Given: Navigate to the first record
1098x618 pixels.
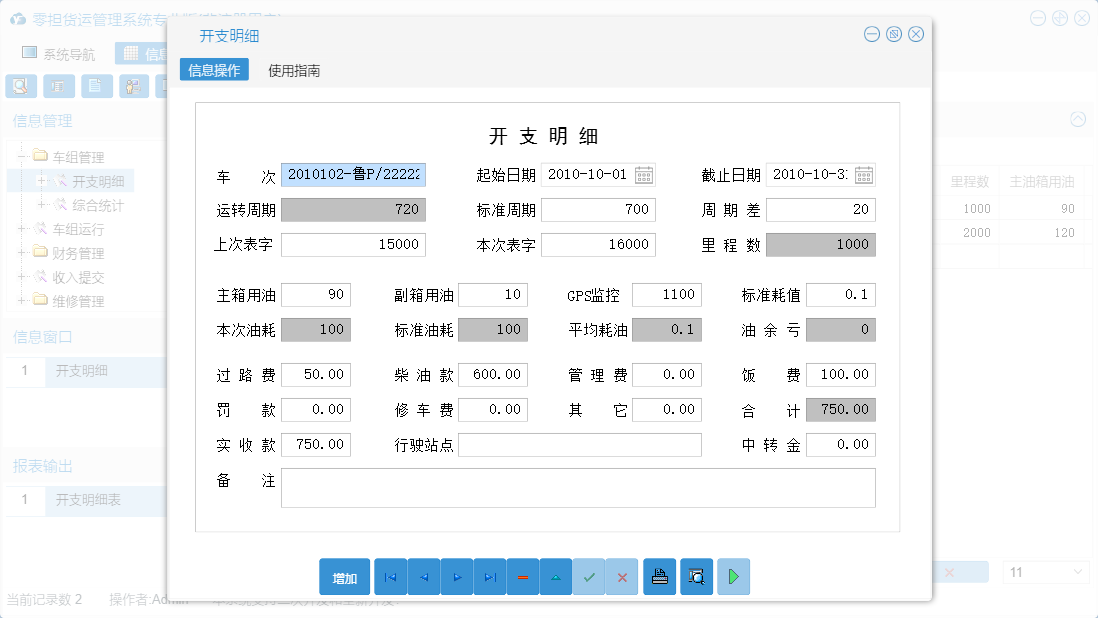Looking at the screenshot, I should tap(390, 577).
